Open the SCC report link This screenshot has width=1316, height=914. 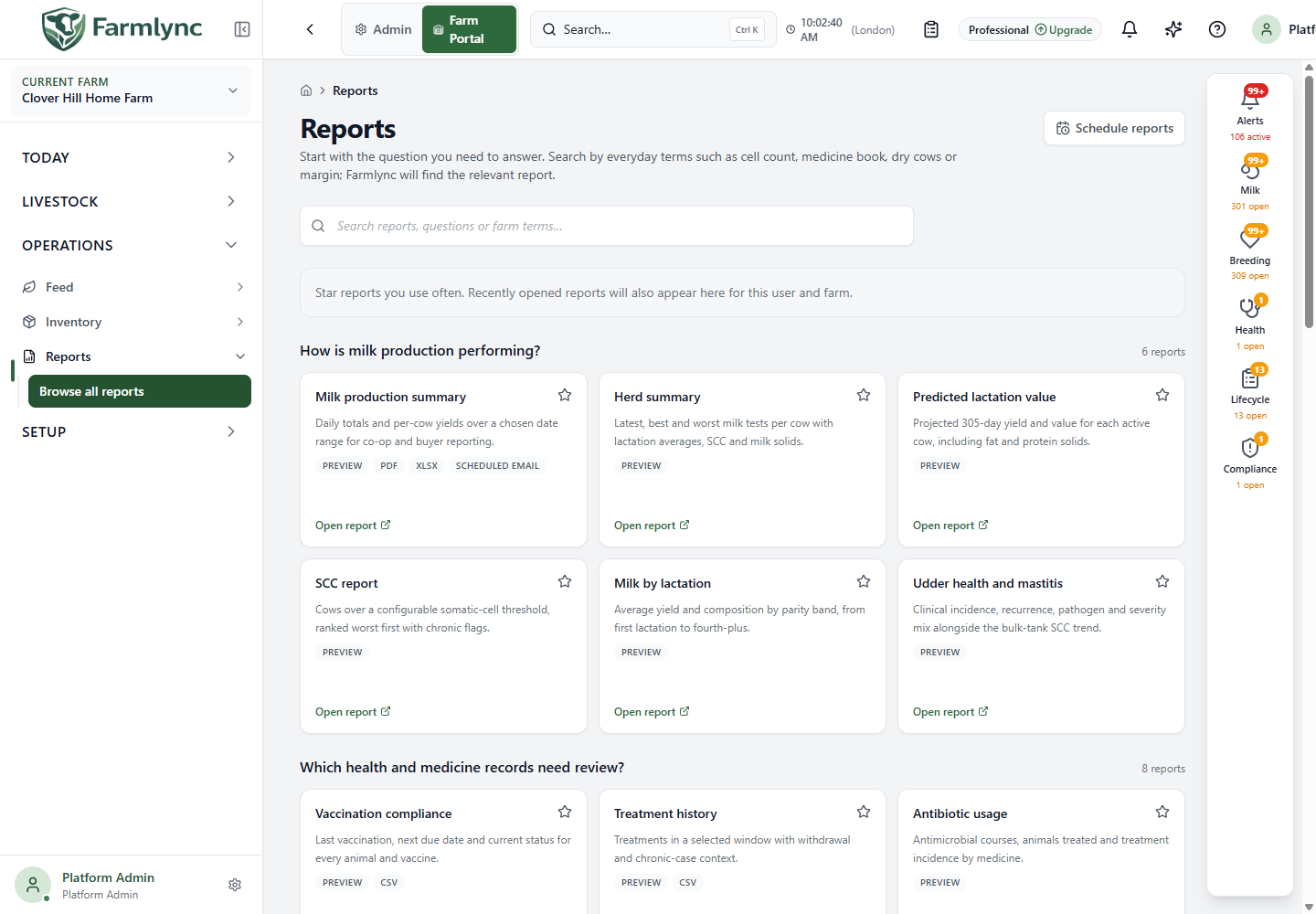point(353,712)
